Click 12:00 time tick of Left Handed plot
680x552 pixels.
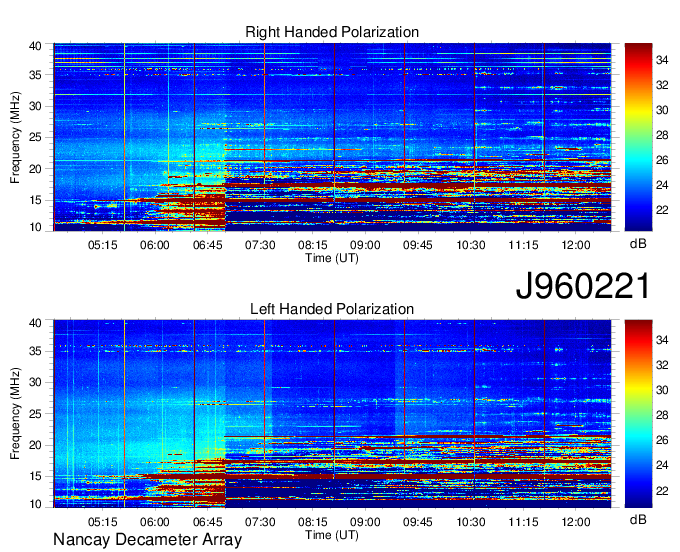[575, 522]
